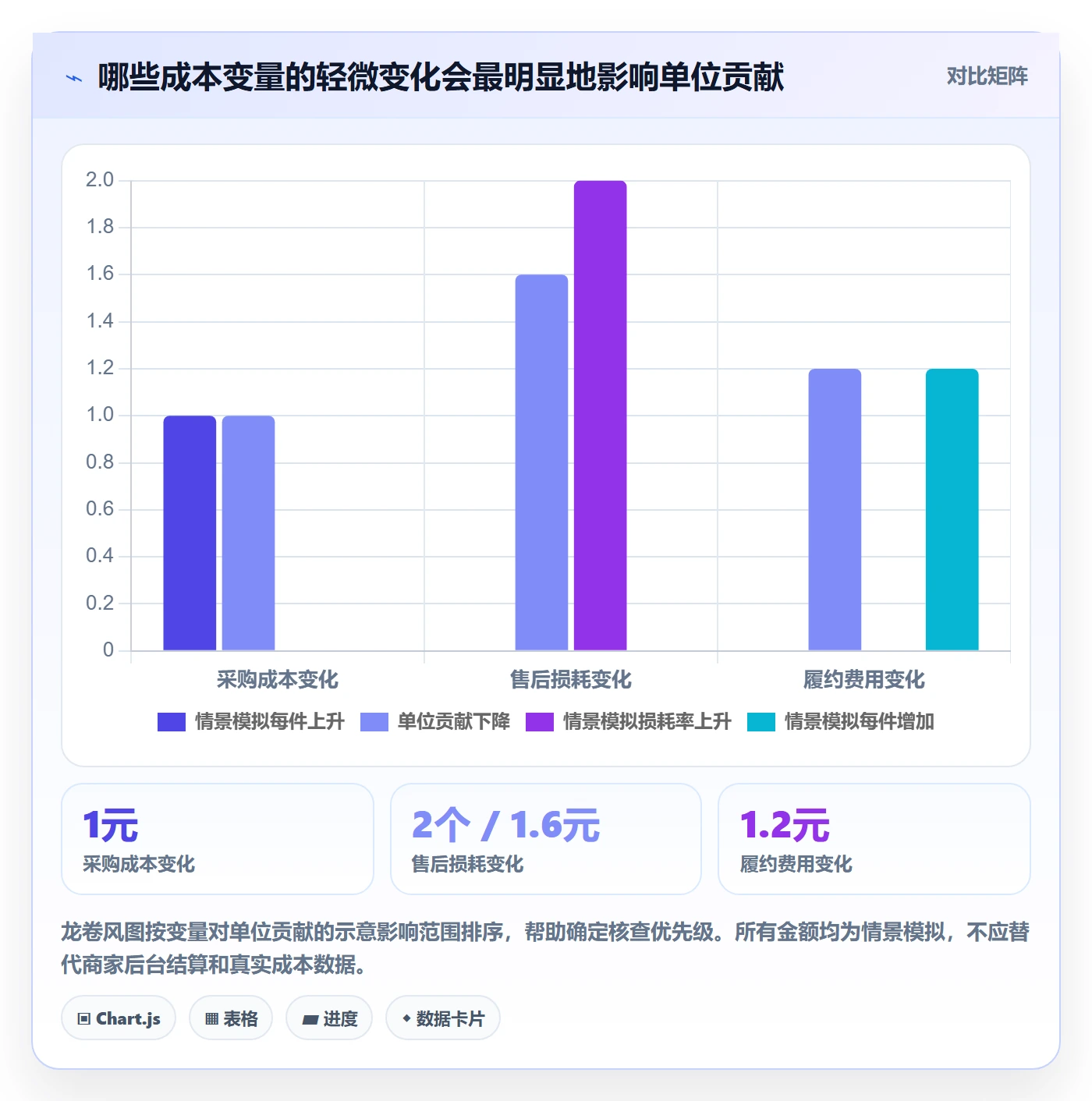Viewport: 1092px width, 1101px height.
Task: Click the lightning bolt icon beside the title
Action: pos(74,78)
